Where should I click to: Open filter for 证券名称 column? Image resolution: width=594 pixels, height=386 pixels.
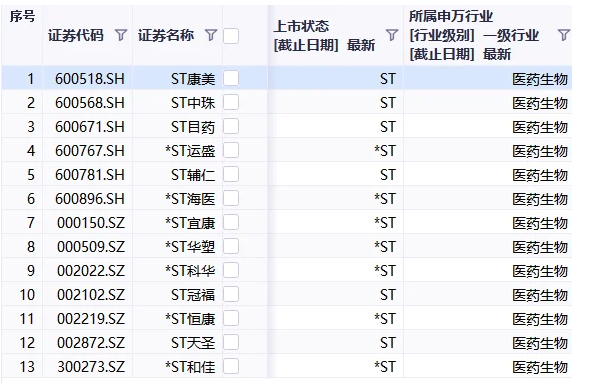(x=211, y=36)
